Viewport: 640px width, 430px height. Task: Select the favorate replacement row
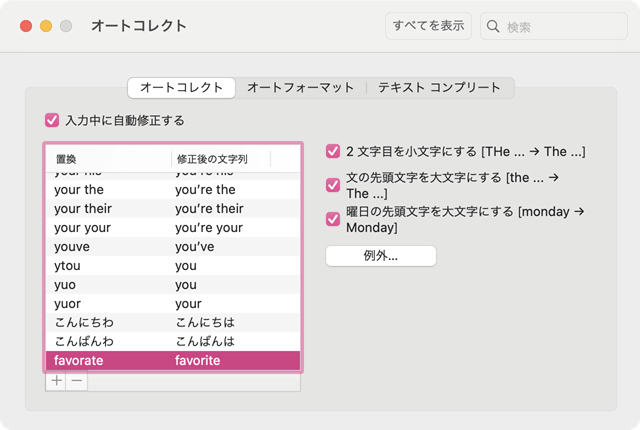pos(172,360)
